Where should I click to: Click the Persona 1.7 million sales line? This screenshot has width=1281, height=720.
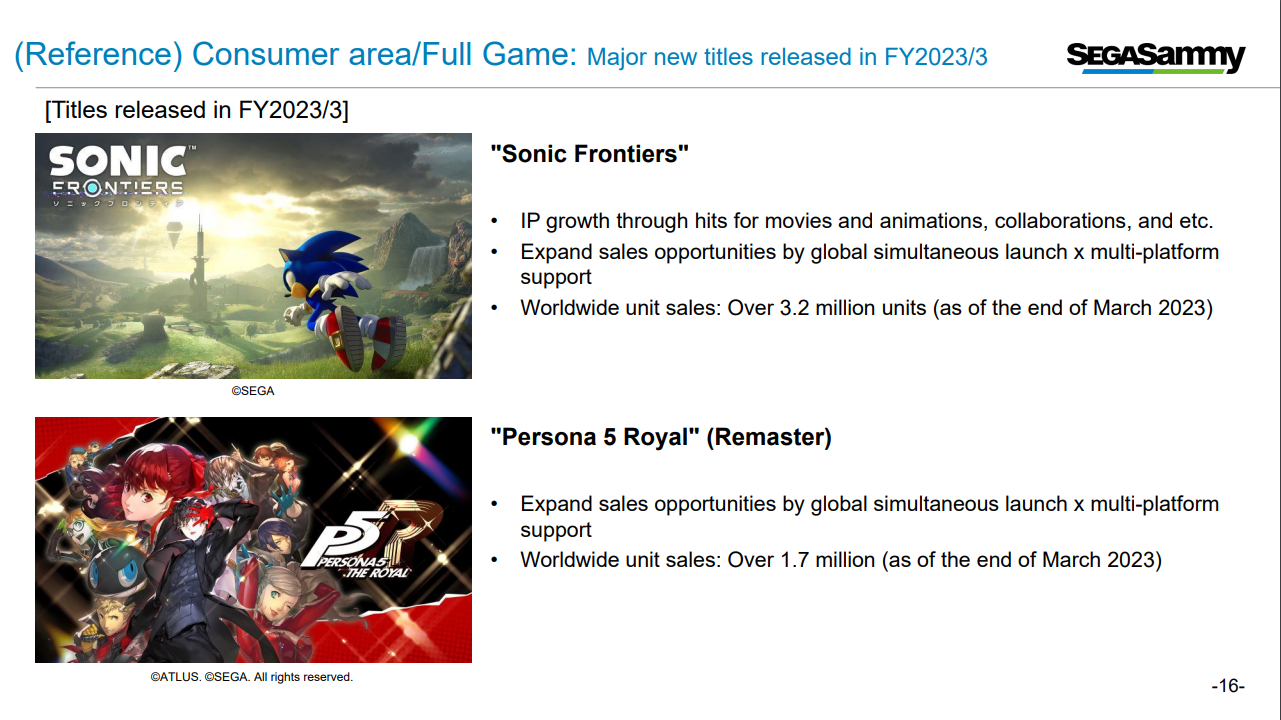[841, 560]
